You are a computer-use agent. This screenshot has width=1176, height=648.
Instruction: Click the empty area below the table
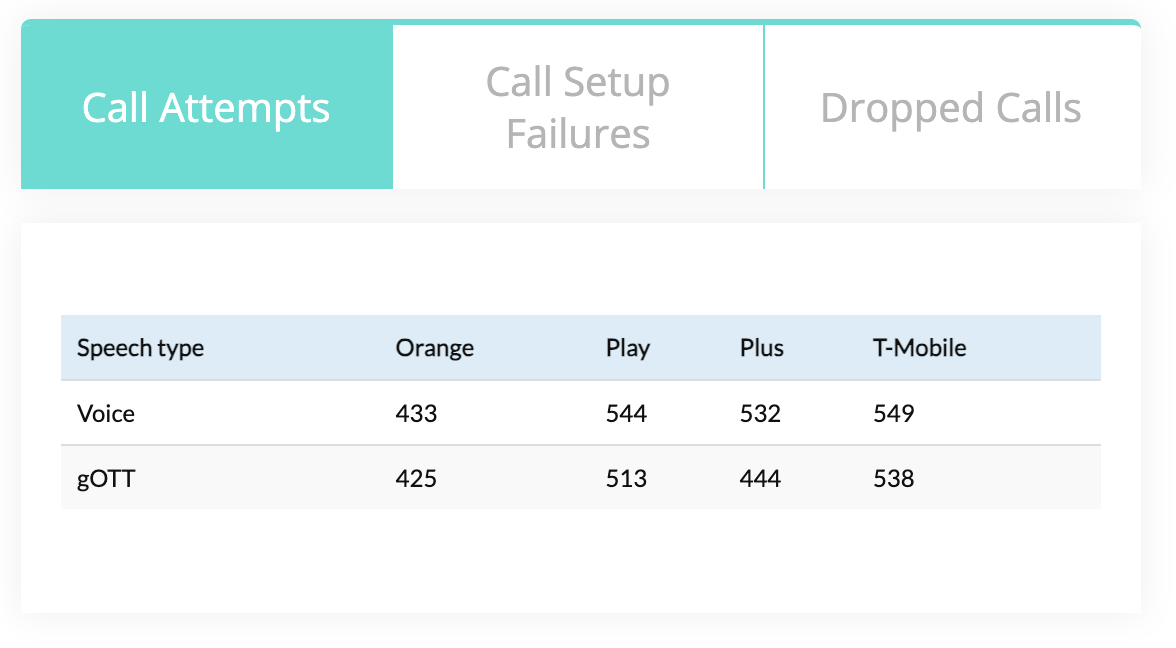(580, 561)
